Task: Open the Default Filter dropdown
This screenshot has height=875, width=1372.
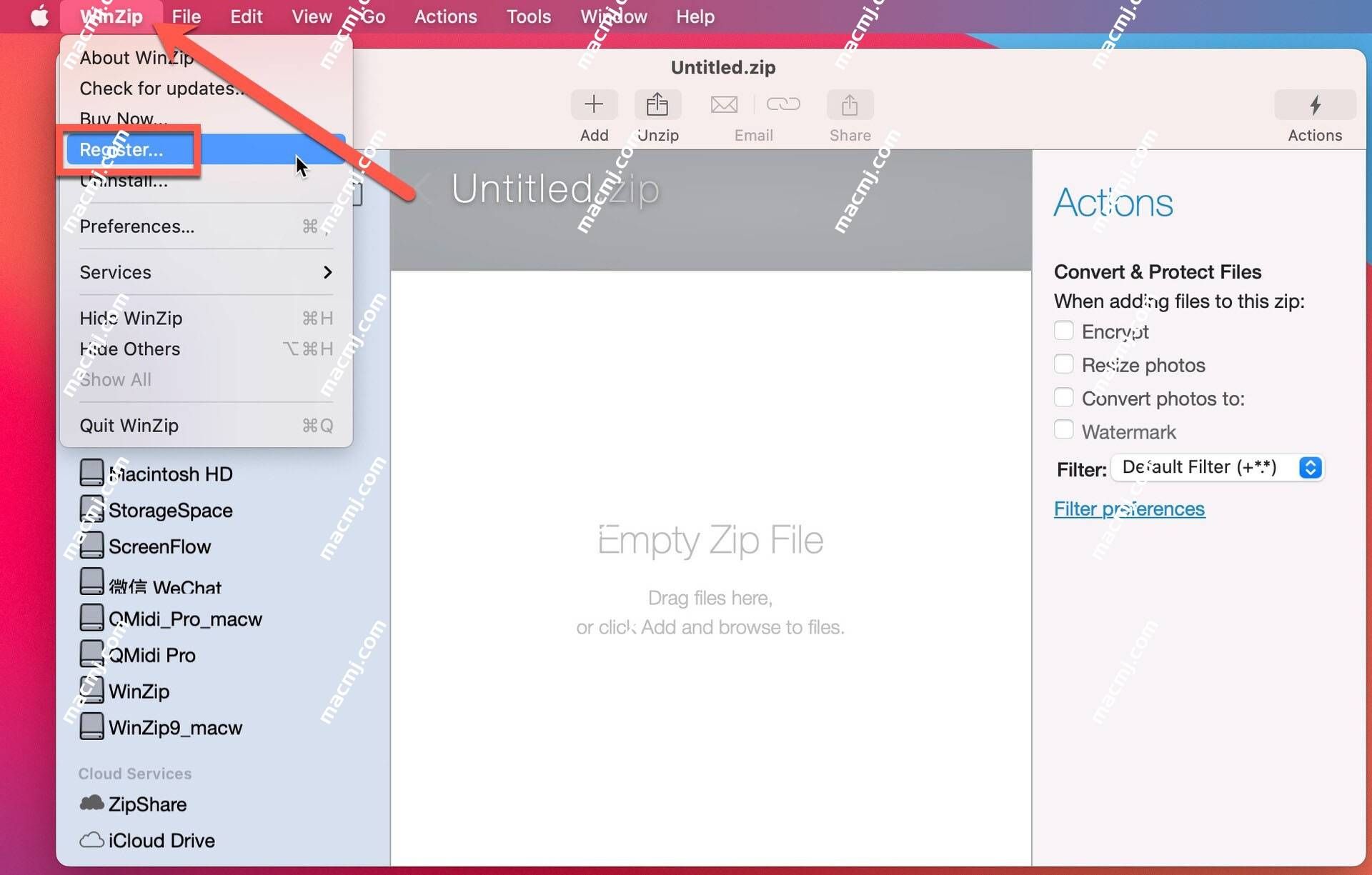Action: pos(1218,468)
